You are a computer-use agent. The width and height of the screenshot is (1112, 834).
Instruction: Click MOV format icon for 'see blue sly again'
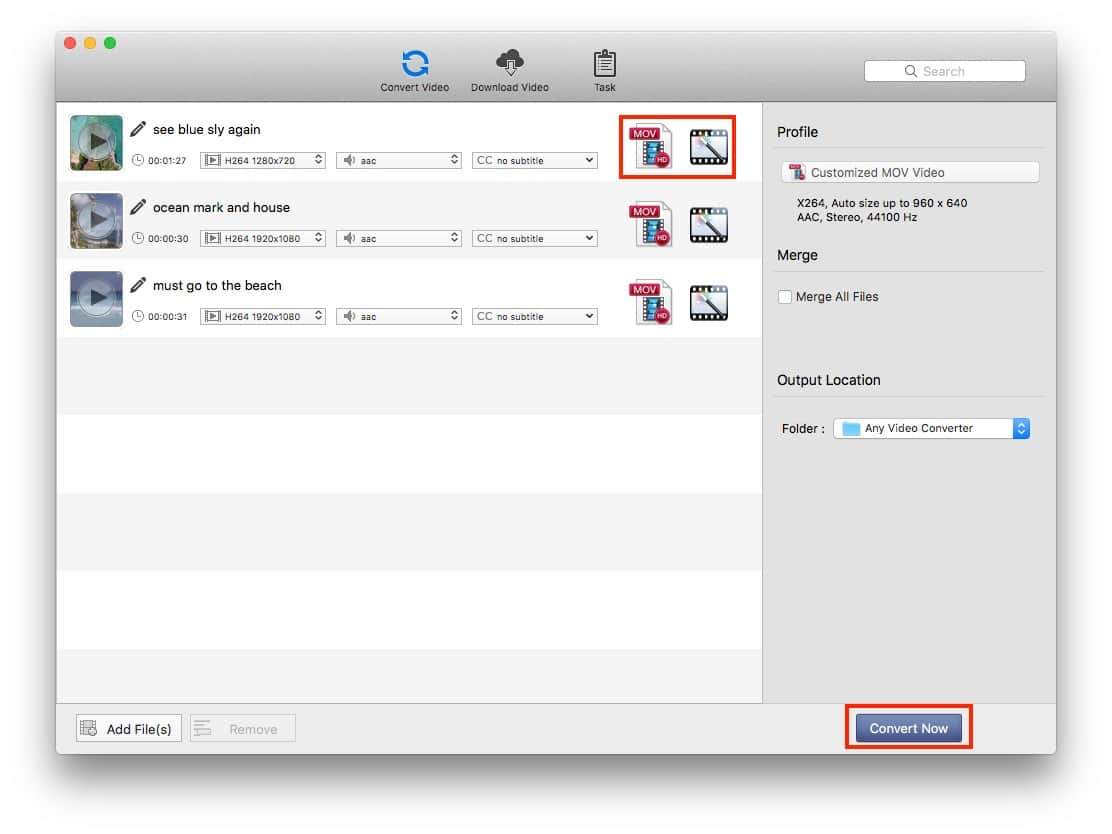pyautogui.click(x=650, y=147)
